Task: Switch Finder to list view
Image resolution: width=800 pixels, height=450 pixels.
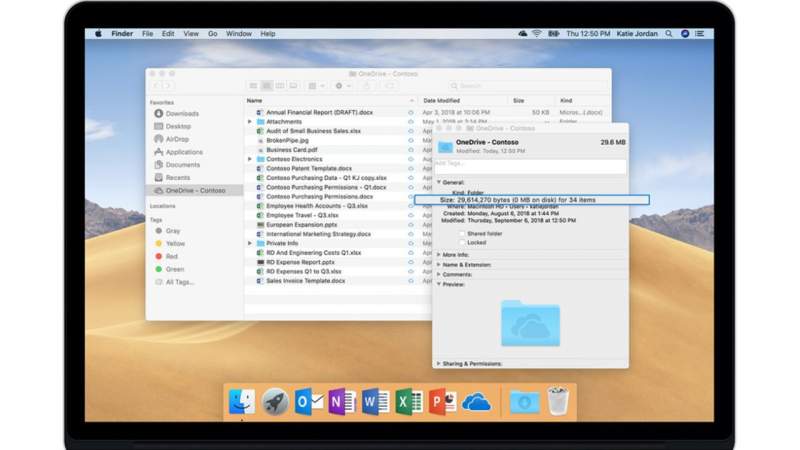Action: click(266, 86)
